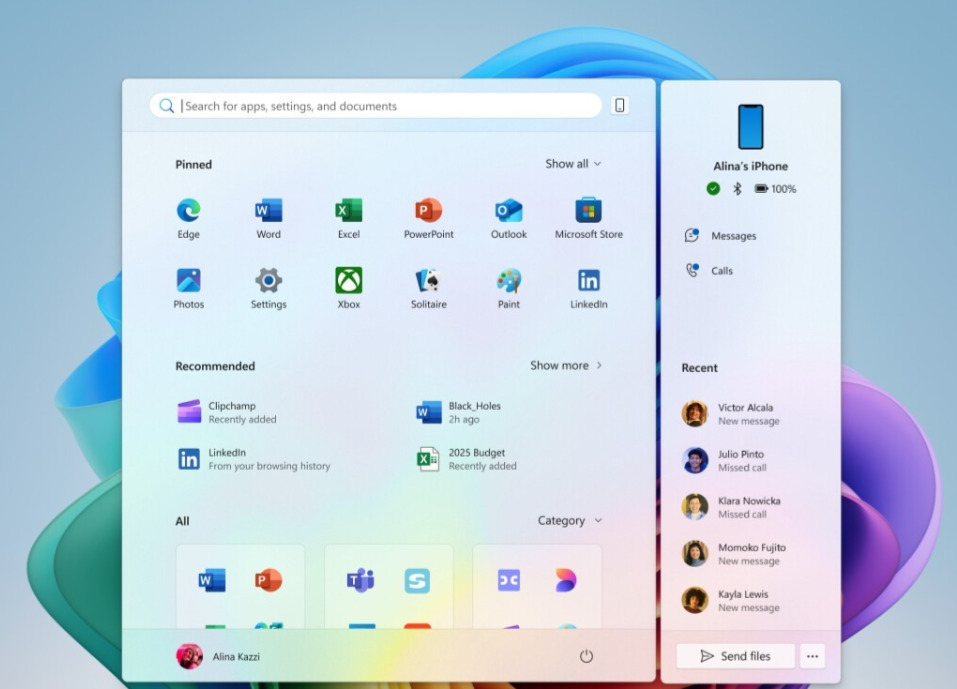Image resolution: width=957 pixels, height=689 pixels.
Task: Expand Show more recommended items
Action: (566, 365)
